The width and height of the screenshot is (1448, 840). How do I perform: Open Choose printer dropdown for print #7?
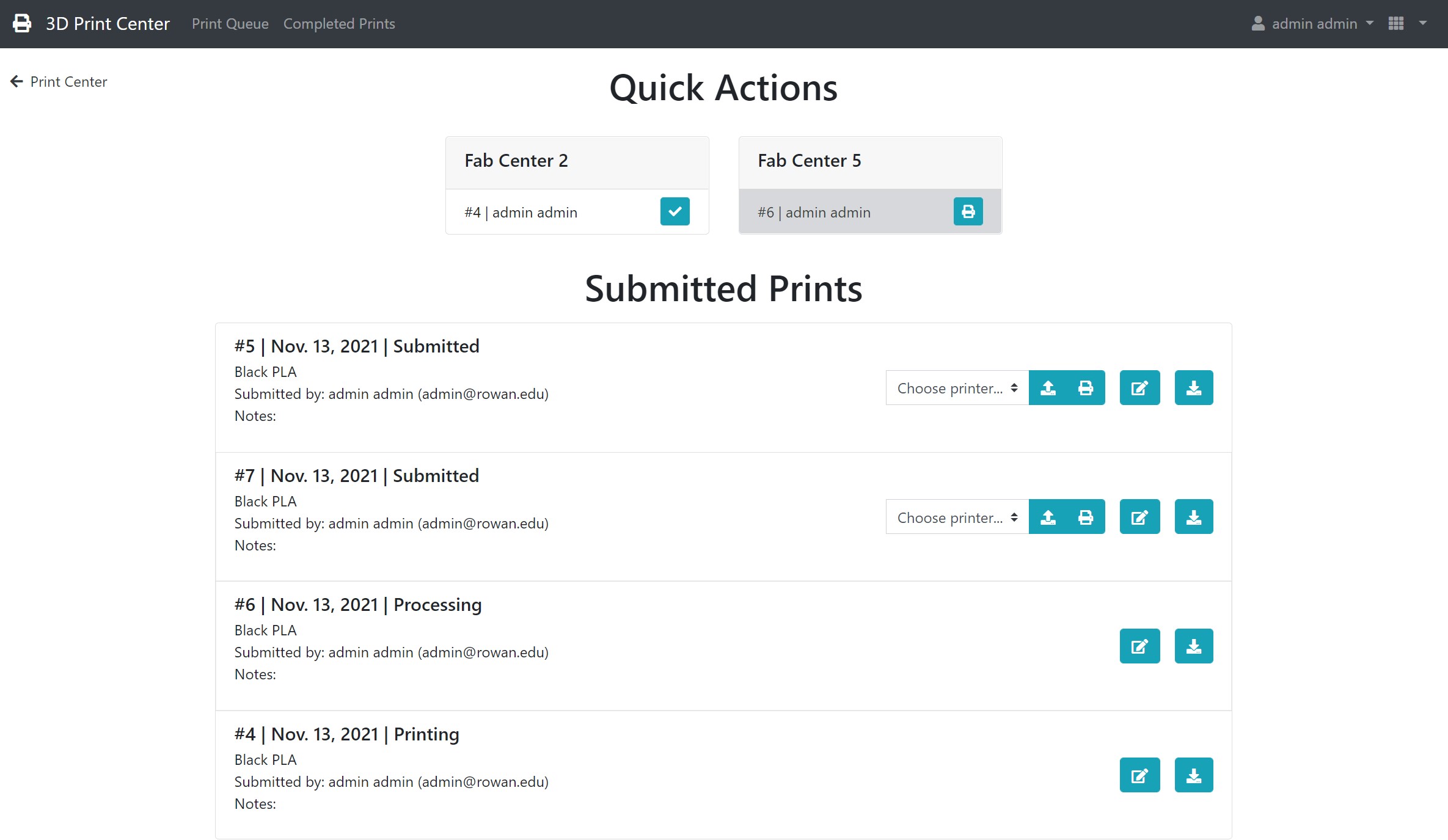tap(957, 517)
